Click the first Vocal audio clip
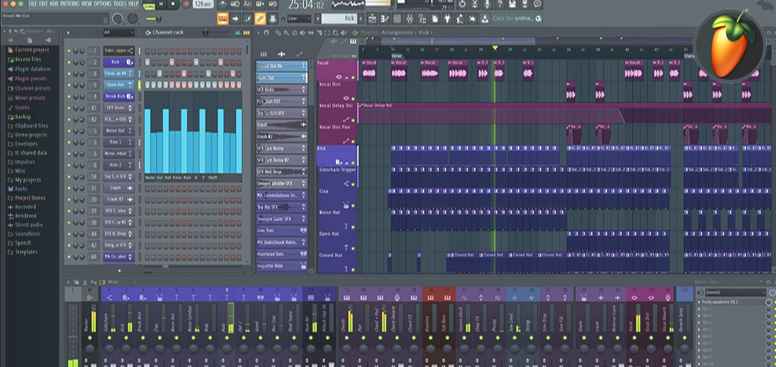 point(369,70)
